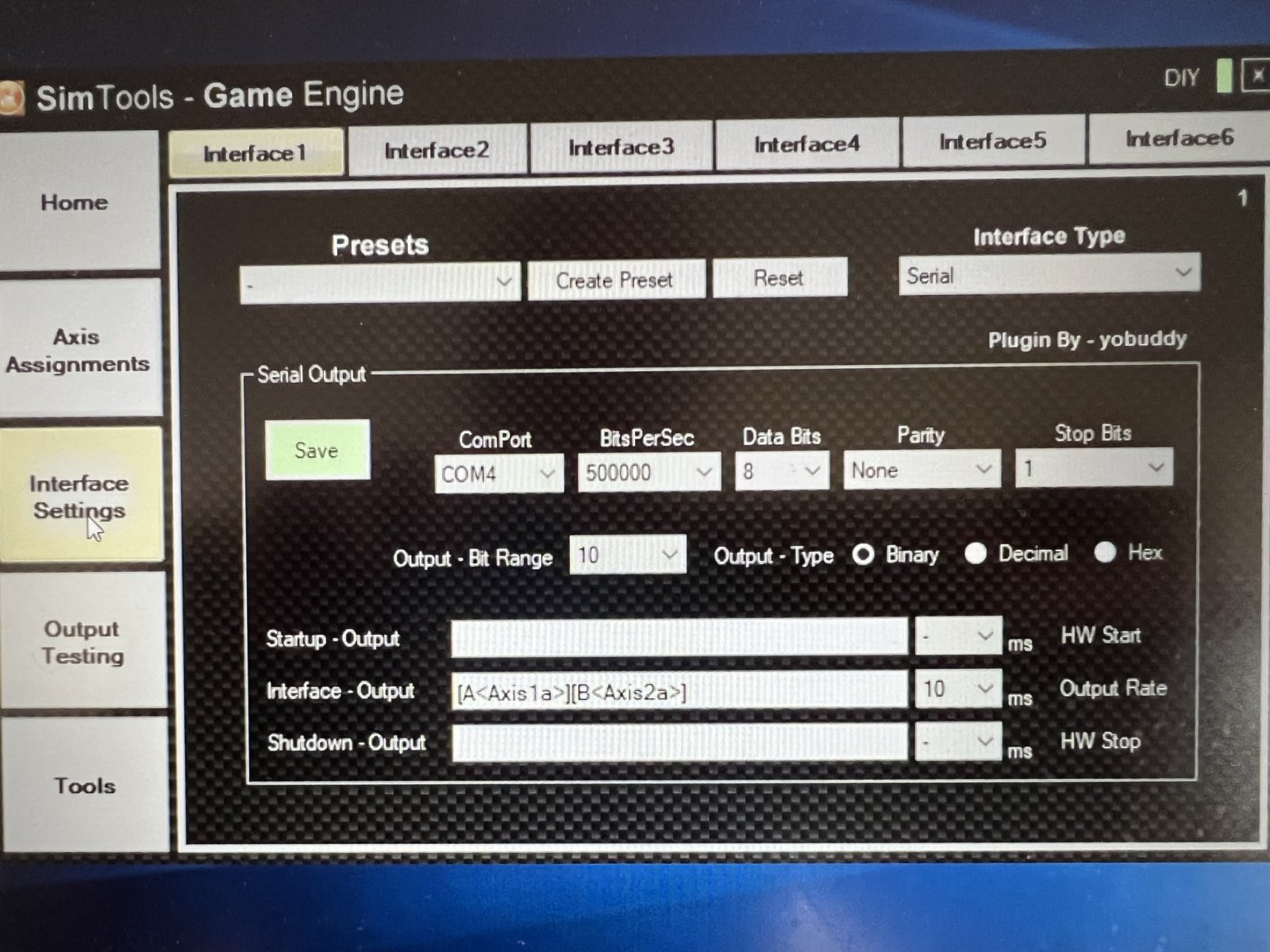The height and width of the screenshot is (952, 1270).
Task: Open the Data Bits dropdown
Action: point(782,470)
